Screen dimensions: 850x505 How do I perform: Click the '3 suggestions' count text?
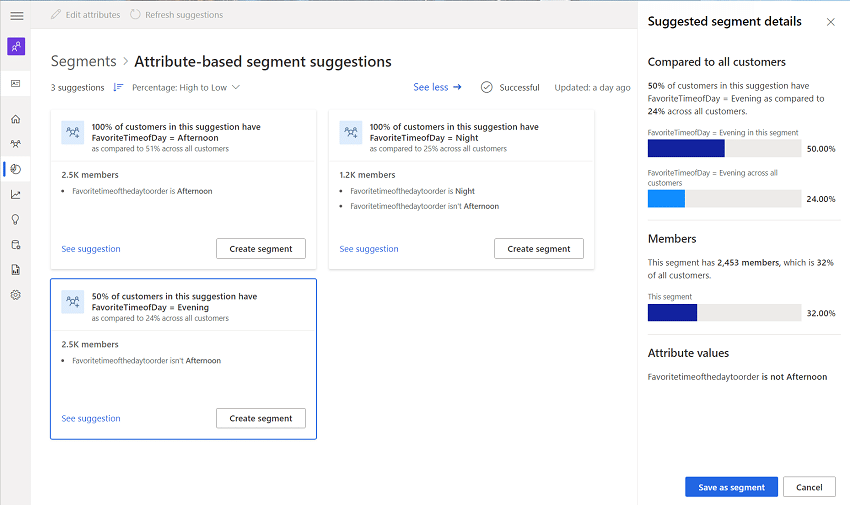(x=78, y=87)
